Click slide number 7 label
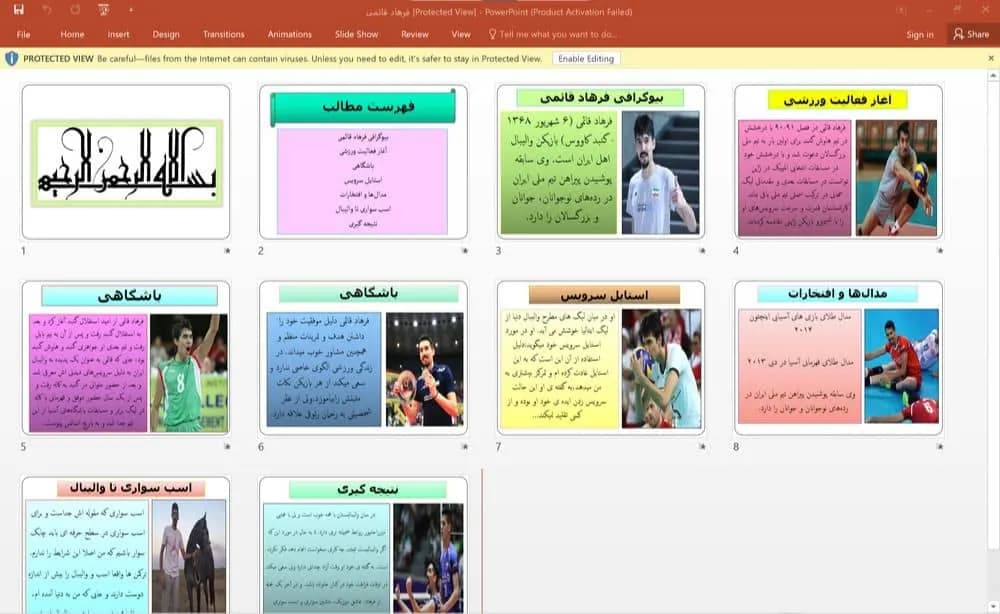The height and width of the screenshot is (614, 1000). 498,446
